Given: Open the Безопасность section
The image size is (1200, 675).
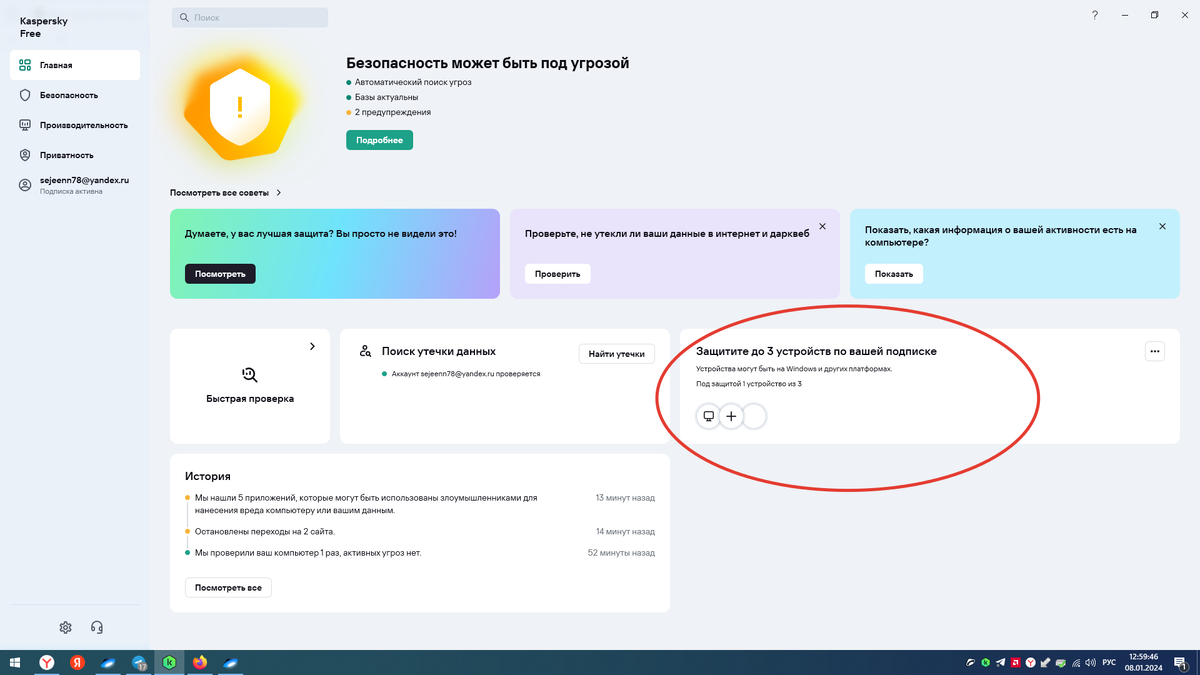Looking at the screenshot, I should pos(75,95).
